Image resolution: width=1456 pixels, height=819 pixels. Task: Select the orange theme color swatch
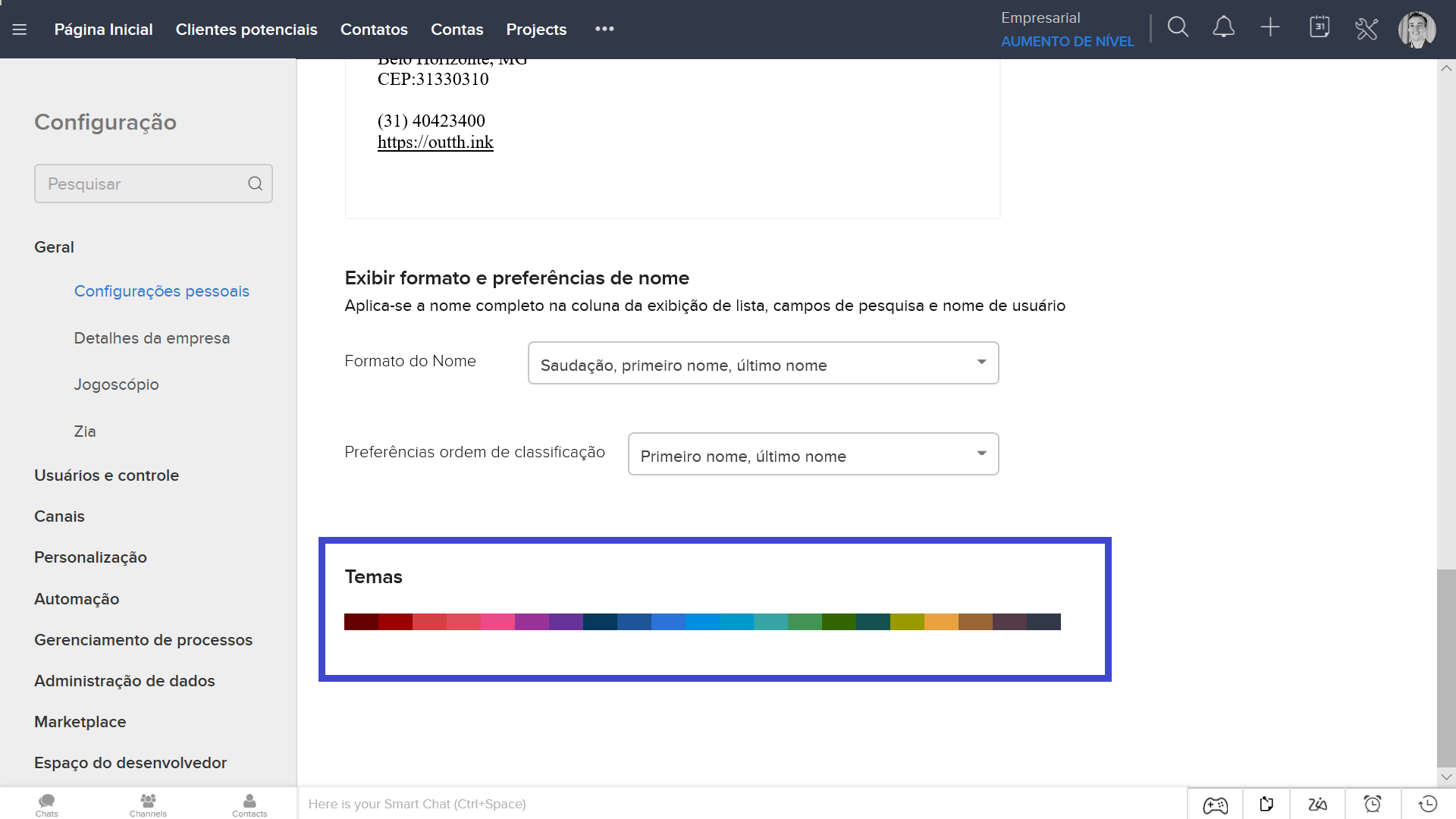pyautogui.click(x=941, y=623)
